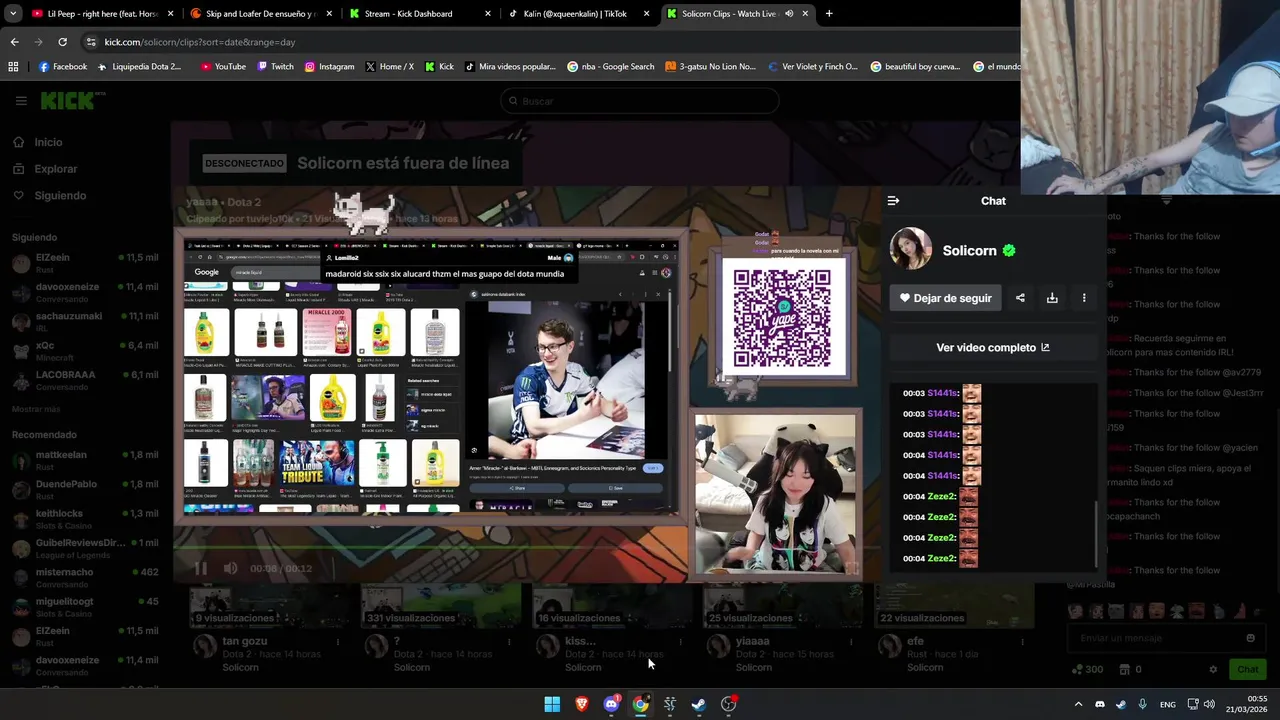Launch Brave from the taskbar
The image size is (1280, 720).
[582, 704]
